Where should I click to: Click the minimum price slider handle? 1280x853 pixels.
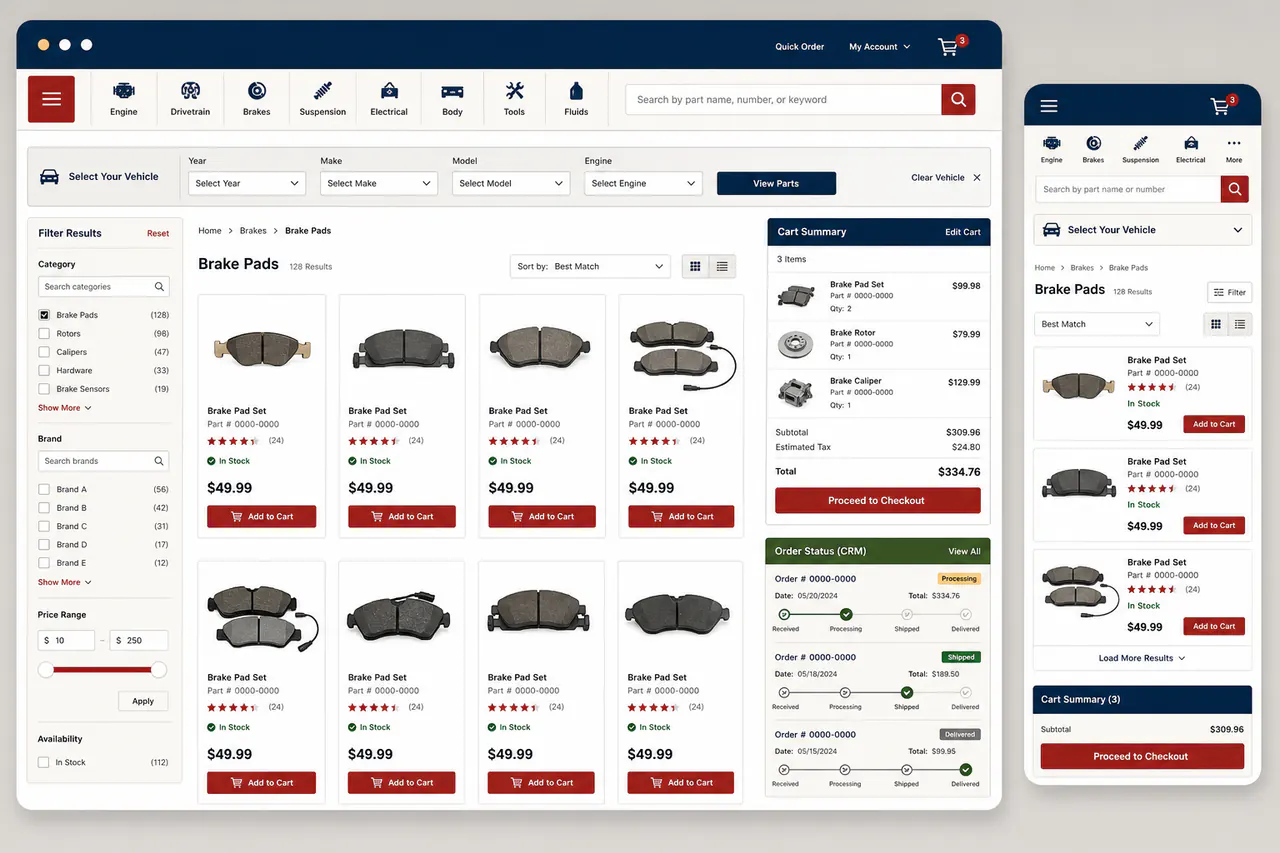coord(46,670)
